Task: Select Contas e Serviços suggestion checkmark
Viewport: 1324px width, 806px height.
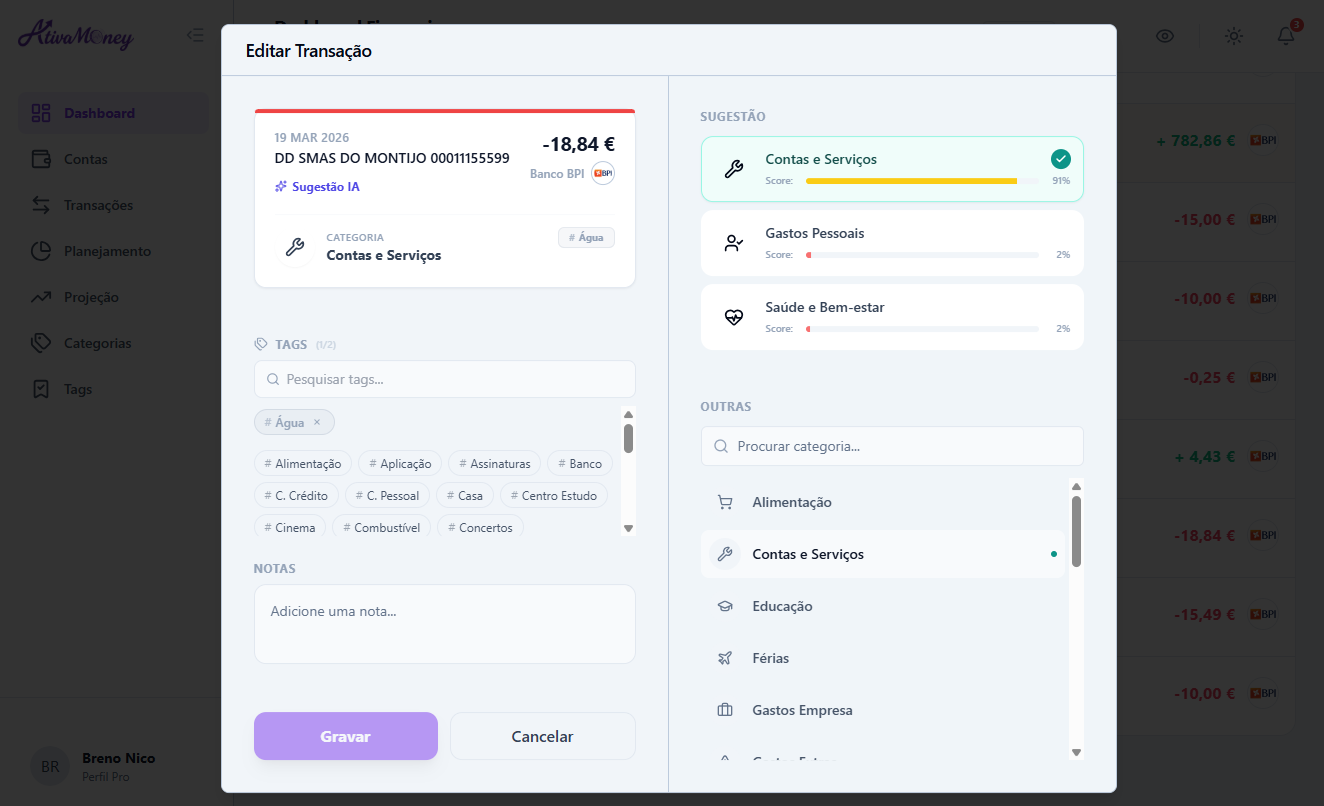Action: click(x=1061, y=159)
